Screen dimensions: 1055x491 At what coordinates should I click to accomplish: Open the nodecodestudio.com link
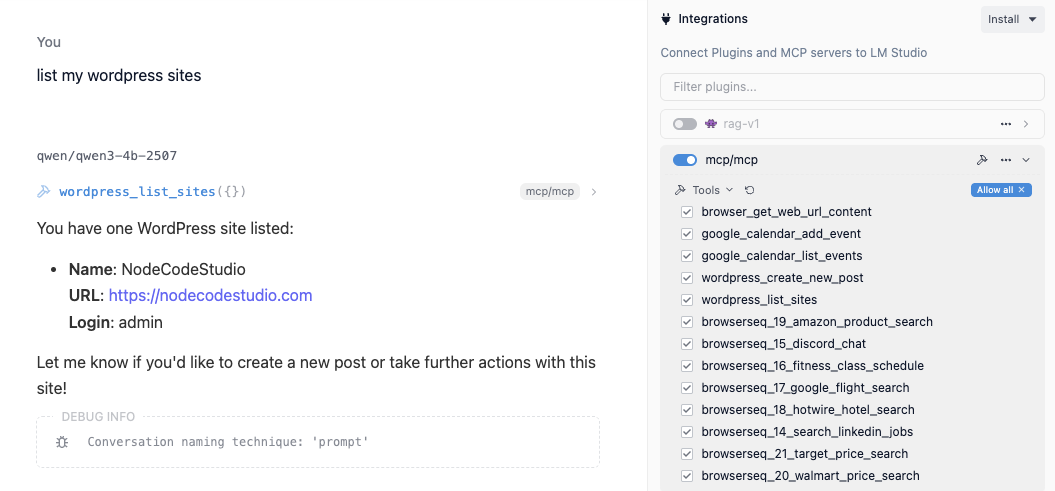pos(210,296)
